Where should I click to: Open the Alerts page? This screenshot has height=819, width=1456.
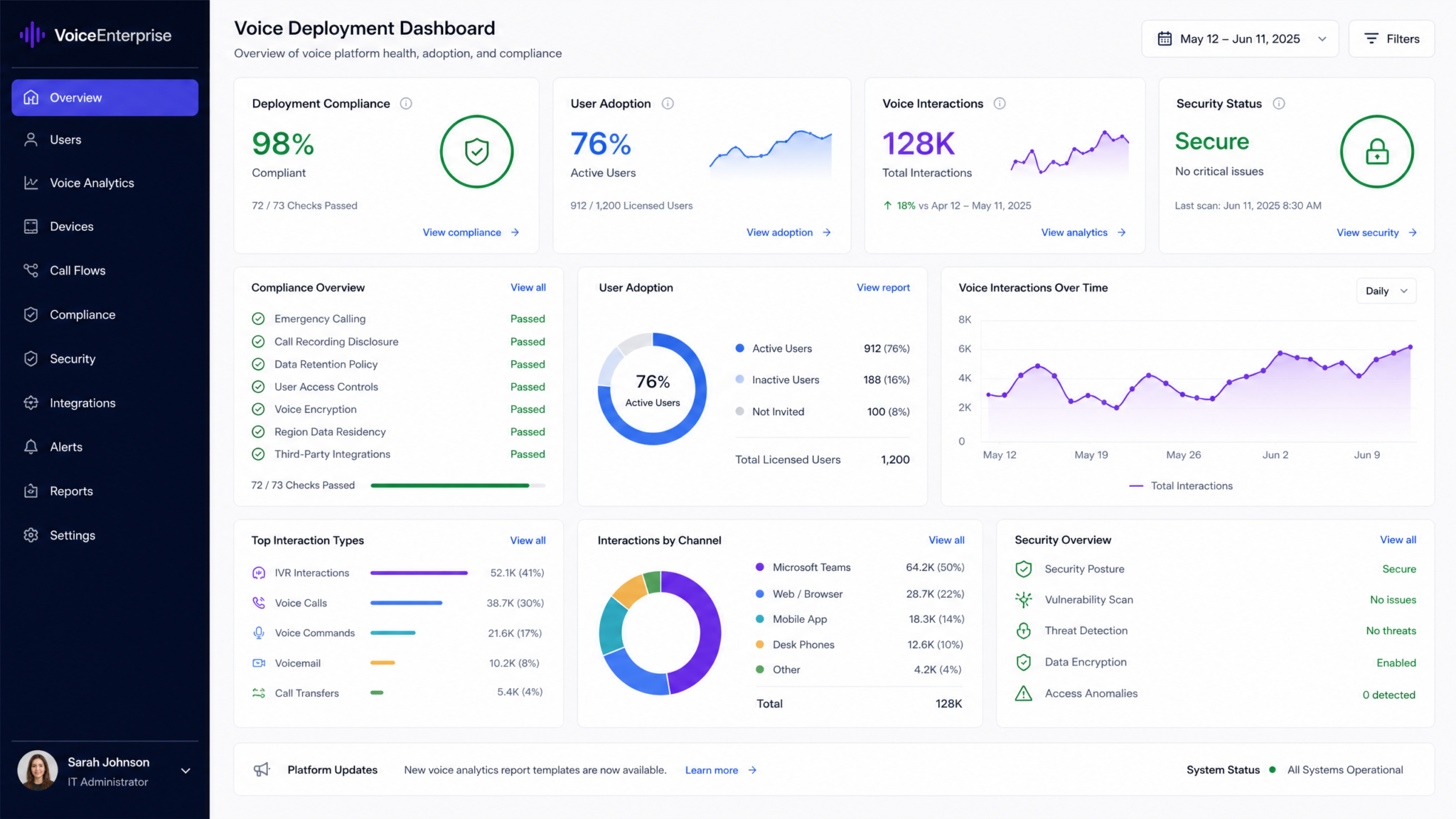(x=105, y=447)
